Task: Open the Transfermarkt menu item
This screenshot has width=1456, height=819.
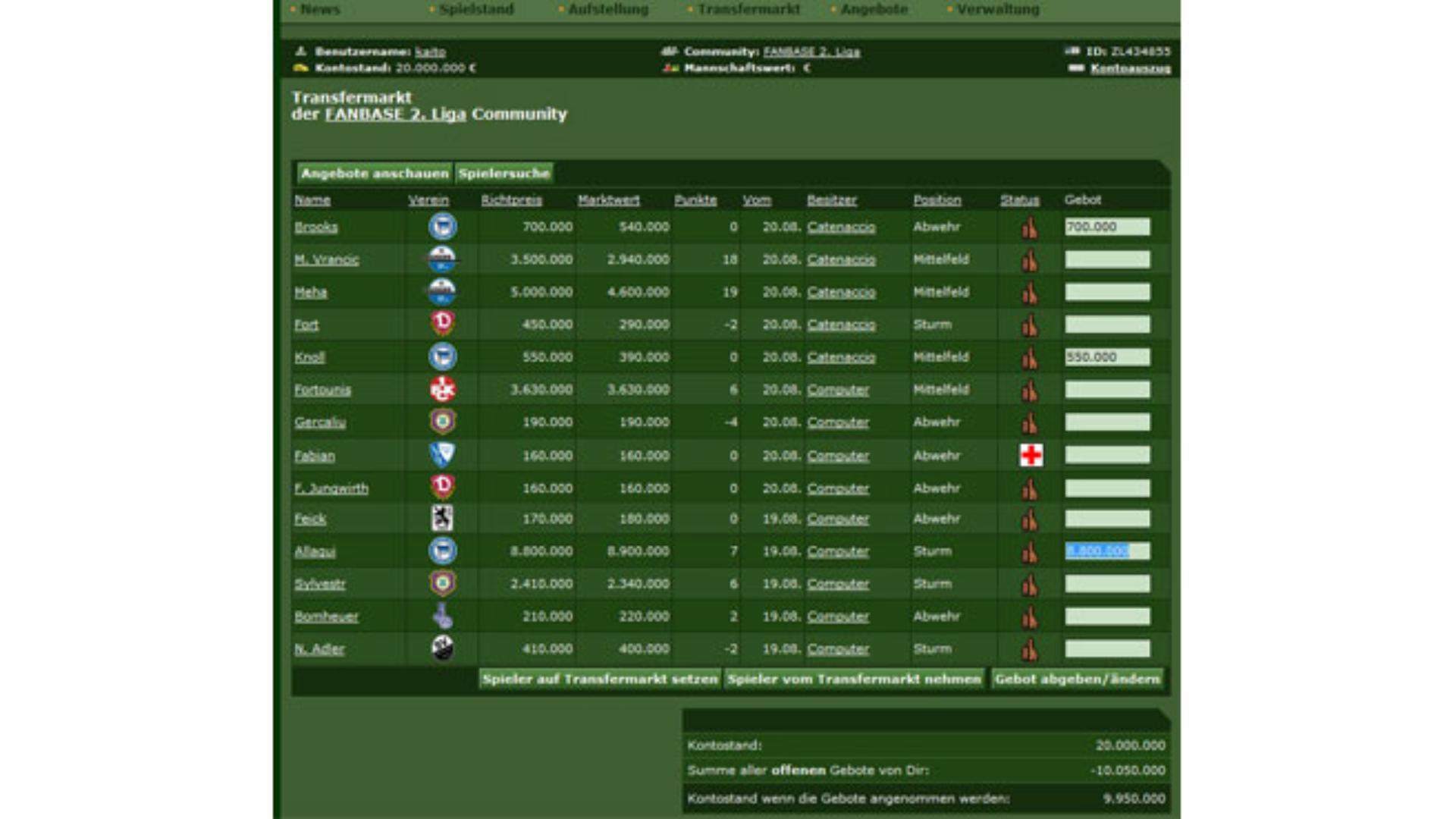Action: 748,9
